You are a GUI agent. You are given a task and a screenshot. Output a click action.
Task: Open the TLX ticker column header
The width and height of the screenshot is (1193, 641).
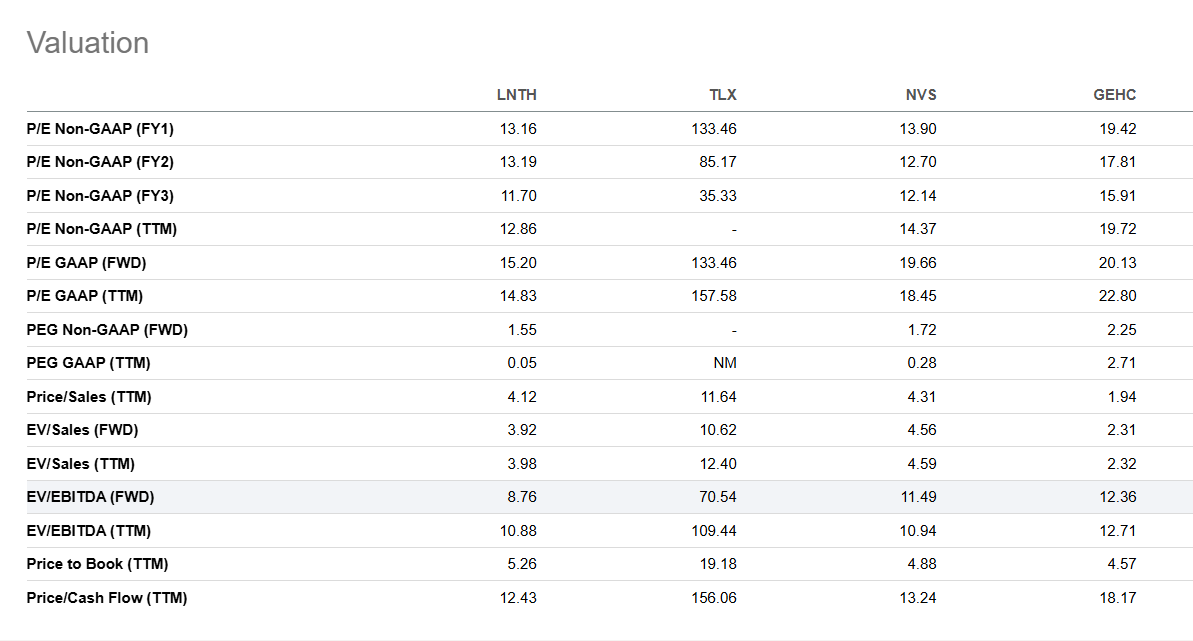pos(722,95)
